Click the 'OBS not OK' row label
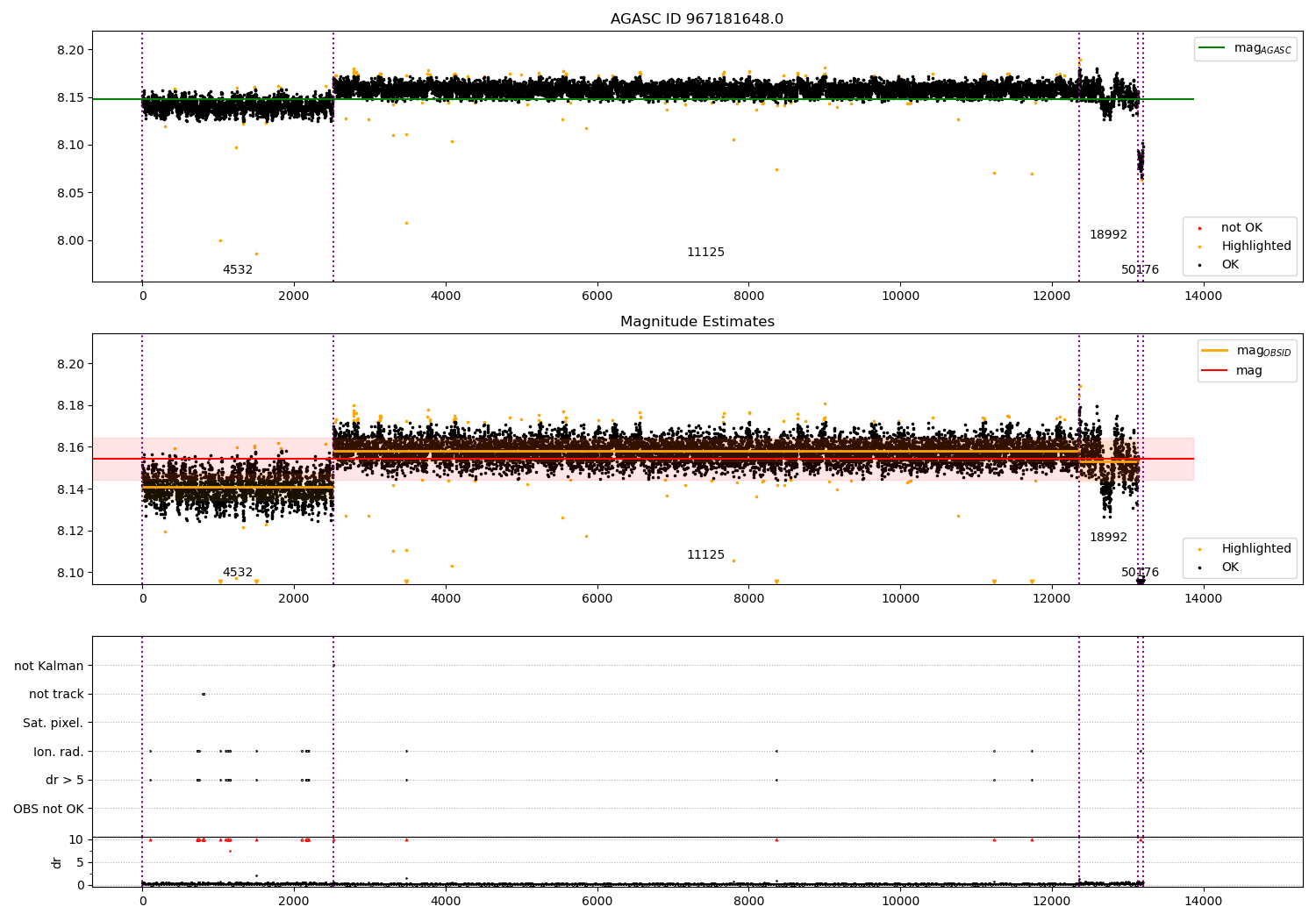Screen dimensions: 1316x921 [48, 809]
